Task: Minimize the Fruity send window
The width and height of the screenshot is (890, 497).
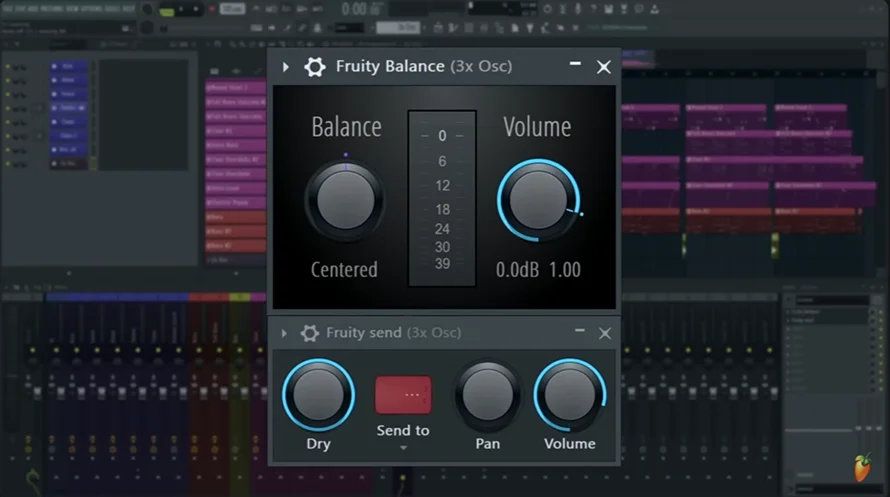Action: (580, 330)
